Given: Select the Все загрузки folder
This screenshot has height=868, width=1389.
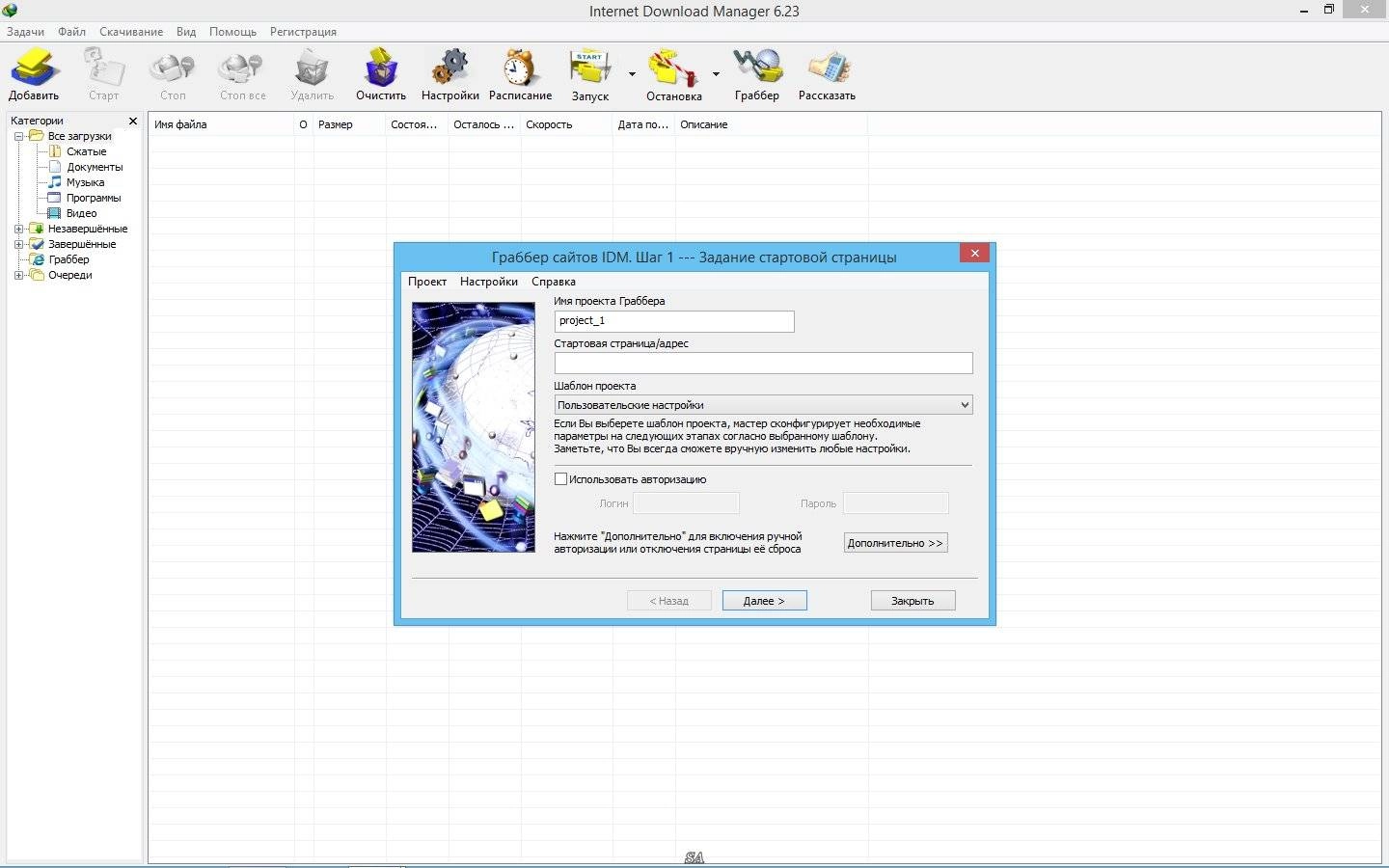Looking at the screenshot, I should tap(79, 136).
